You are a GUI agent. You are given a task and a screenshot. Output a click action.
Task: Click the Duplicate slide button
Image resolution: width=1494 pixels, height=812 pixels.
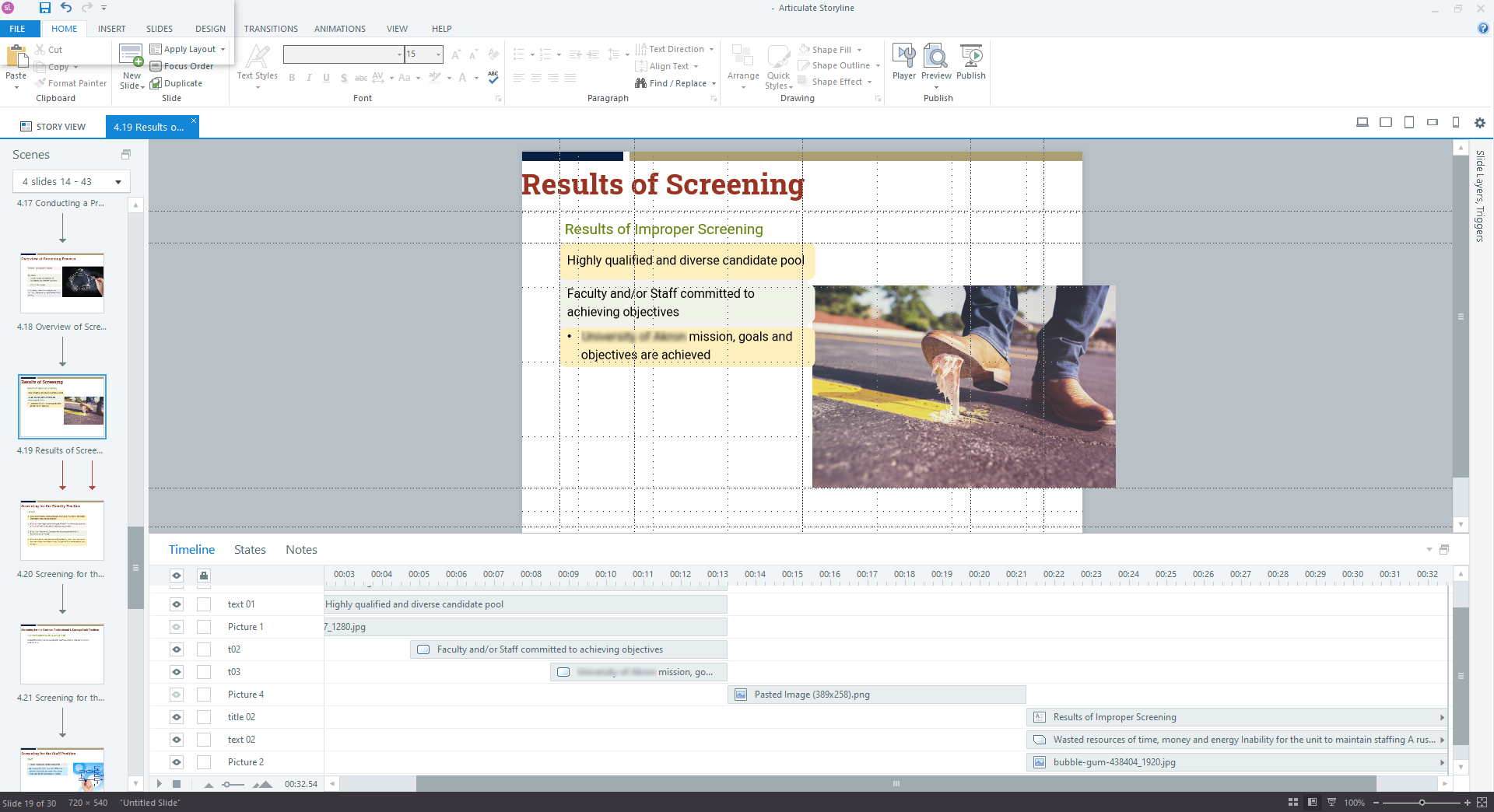click(176, 83)
